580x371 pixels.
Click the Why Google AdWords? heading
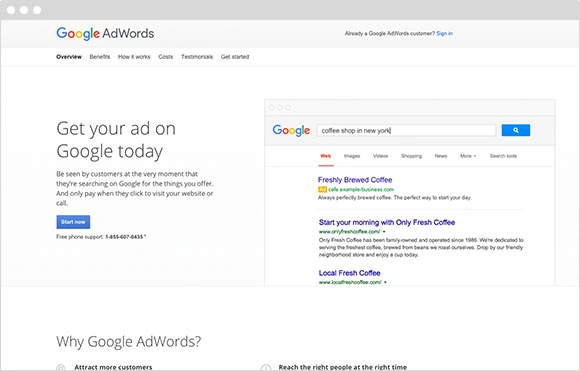[x=129, y=341]
